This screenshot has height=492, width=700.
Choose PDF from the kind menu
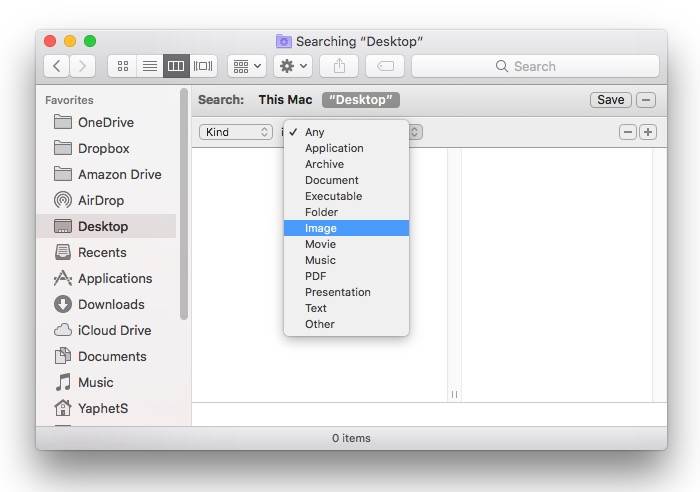coord(346,276)
